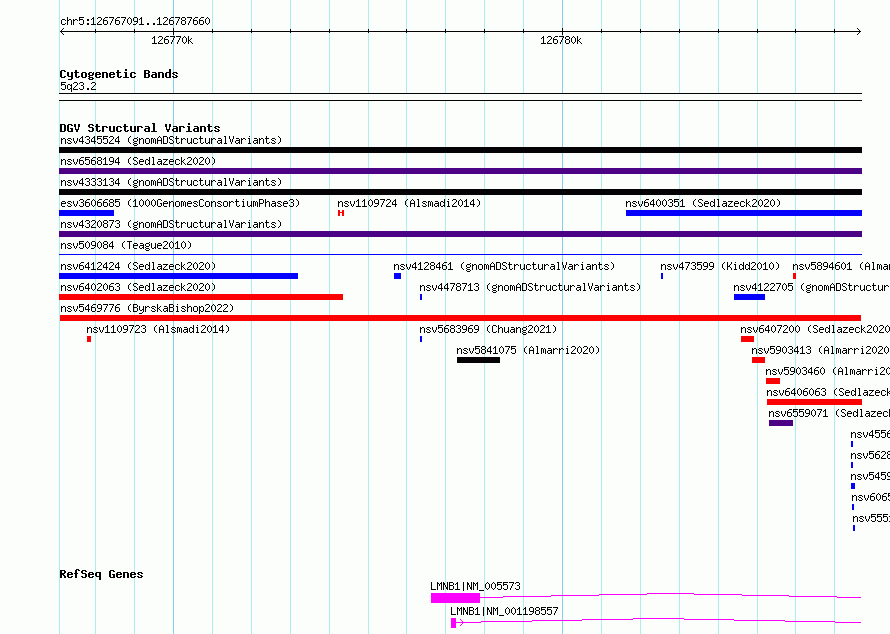Click the blue bar under esv3606685
The width and height of the screenshot is (890, 634).
point(86,213)
